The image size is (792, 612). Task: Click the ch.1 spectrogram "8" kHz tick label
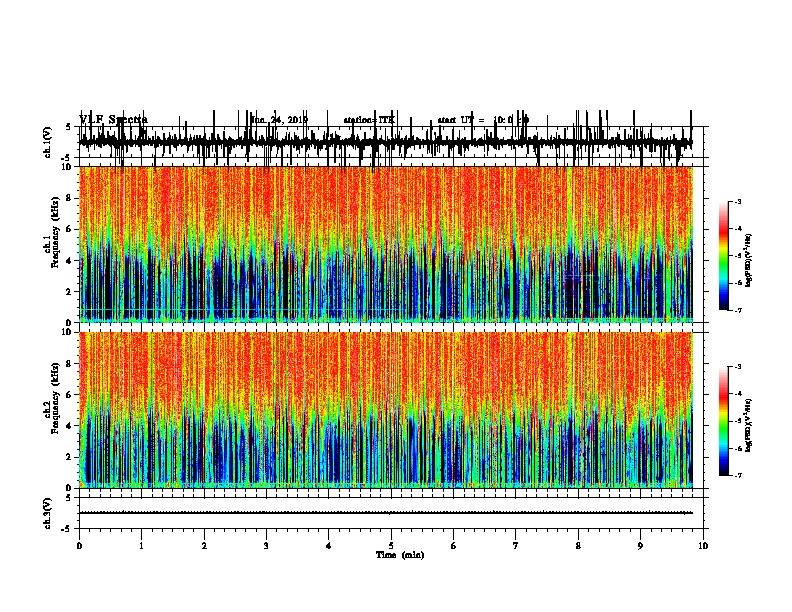pos(69,198)
